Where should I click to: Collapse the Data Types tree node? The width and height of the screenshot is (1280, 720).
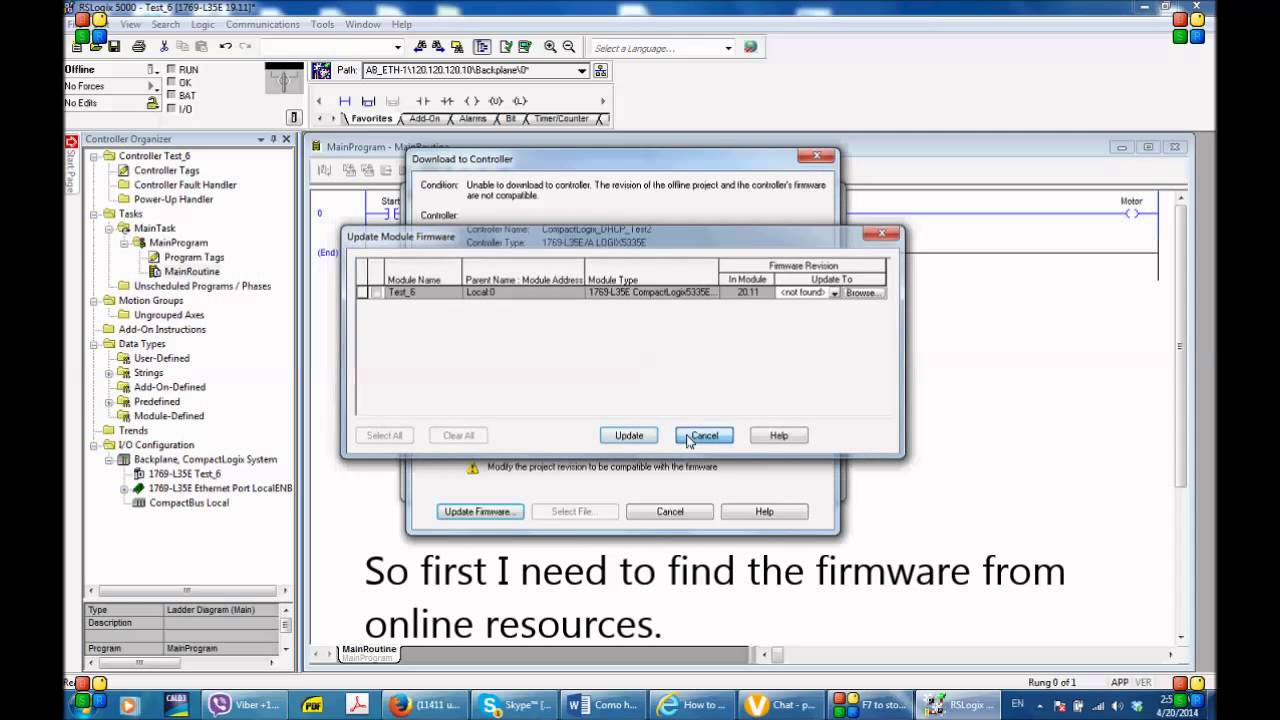click(94, 344)
